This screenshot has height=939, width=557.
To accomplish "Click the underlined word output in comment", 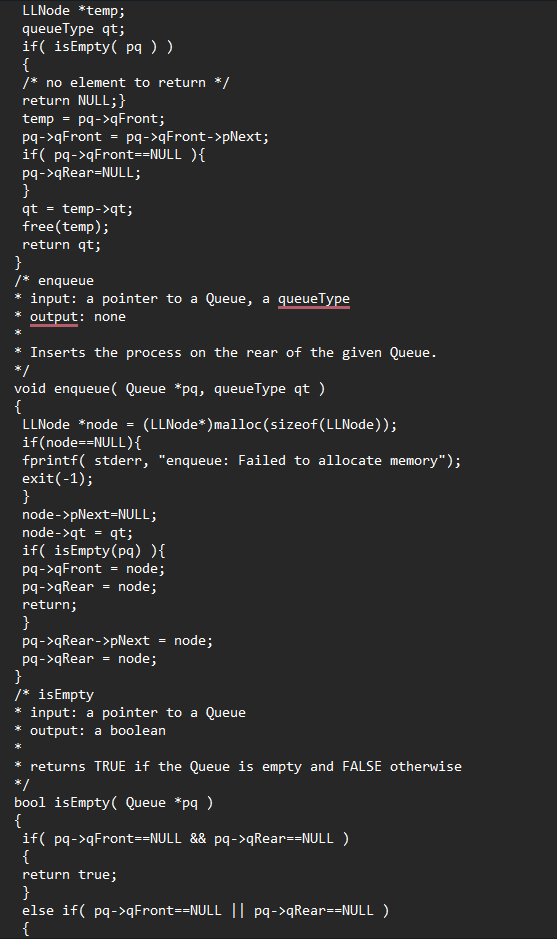I will (x=54, y=317).
